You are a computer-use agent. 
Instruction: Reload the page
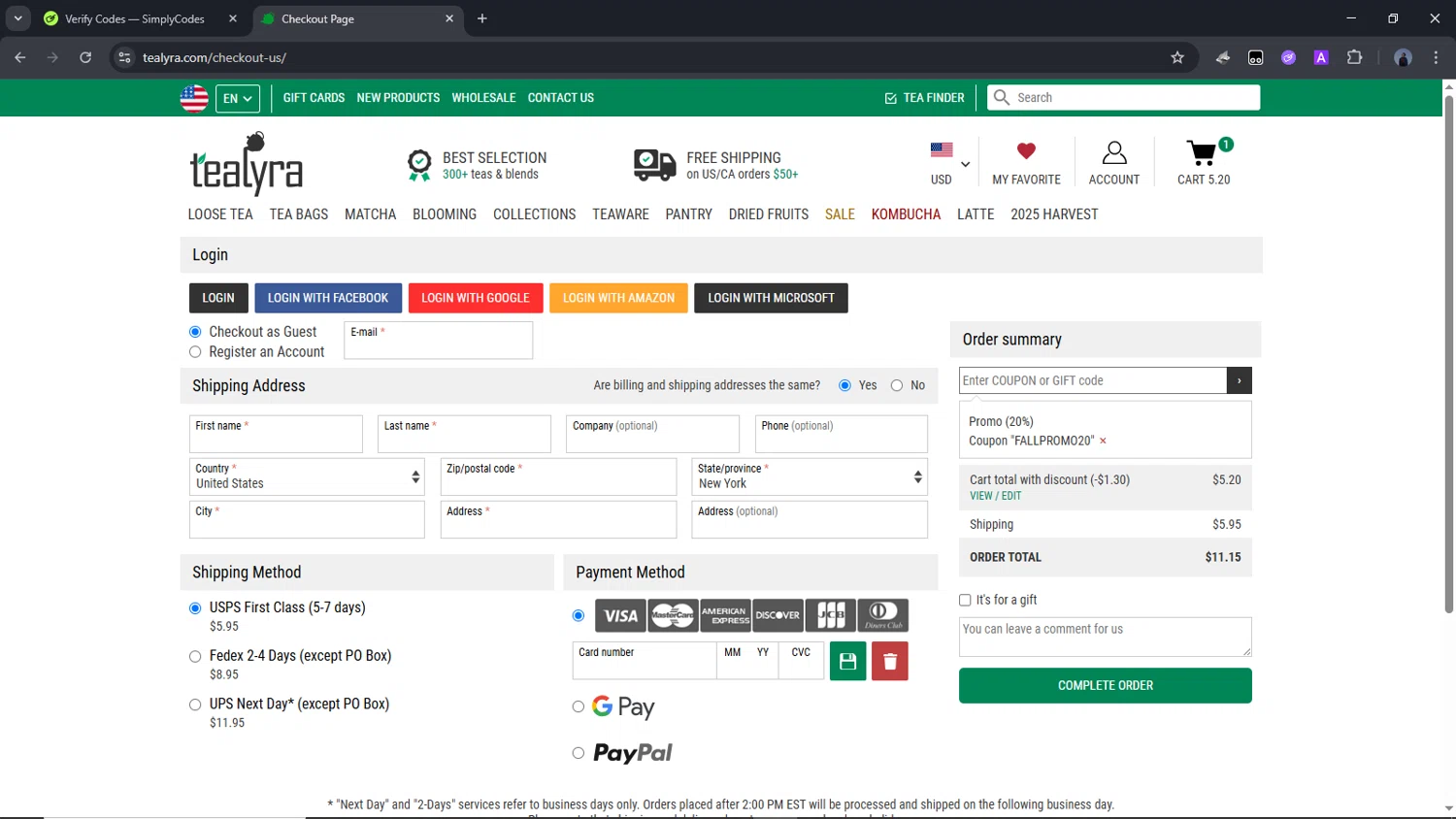(x=85, y=57)
